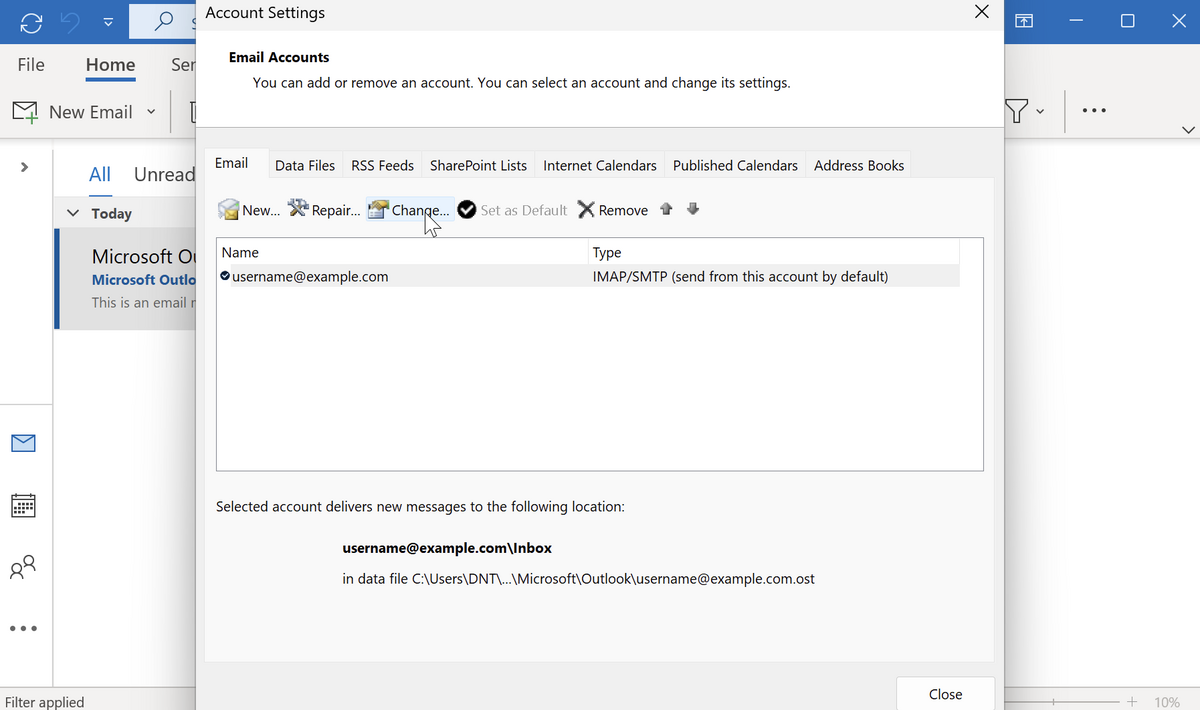Open Calendar view from the navigation bar
1200x710 pixels.
click(23, 505)
